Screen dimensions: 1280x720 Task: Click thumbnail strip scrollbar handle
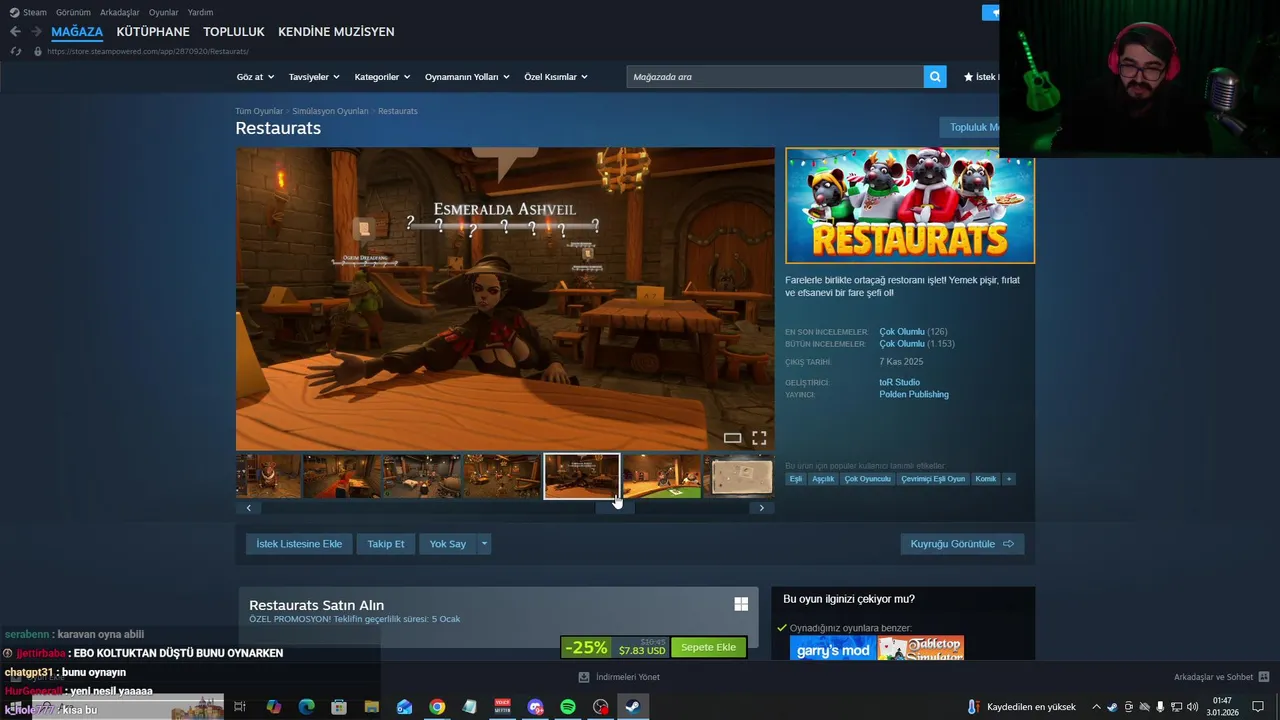(x=614, y=508)
